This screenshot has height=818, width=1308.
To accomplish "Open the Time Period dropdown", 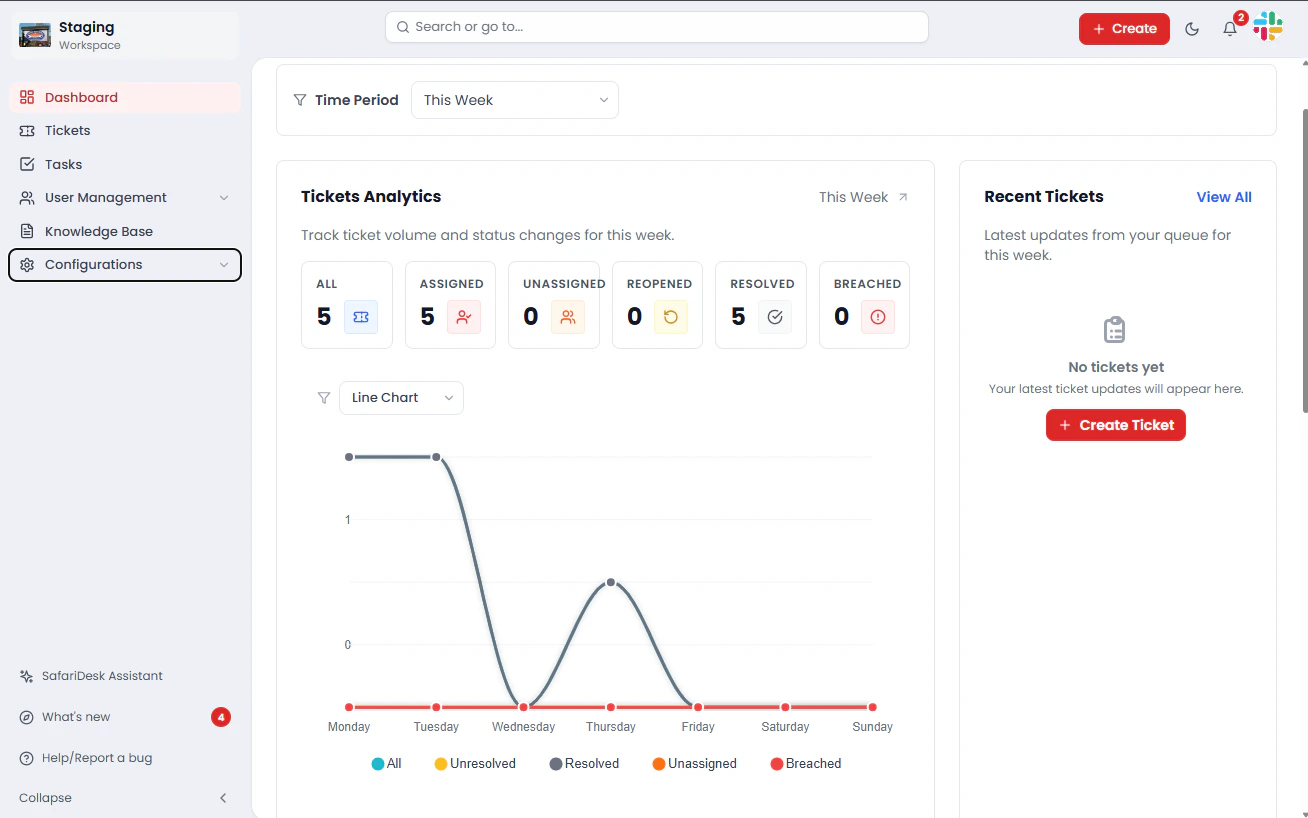I will (x=515, y=100).
